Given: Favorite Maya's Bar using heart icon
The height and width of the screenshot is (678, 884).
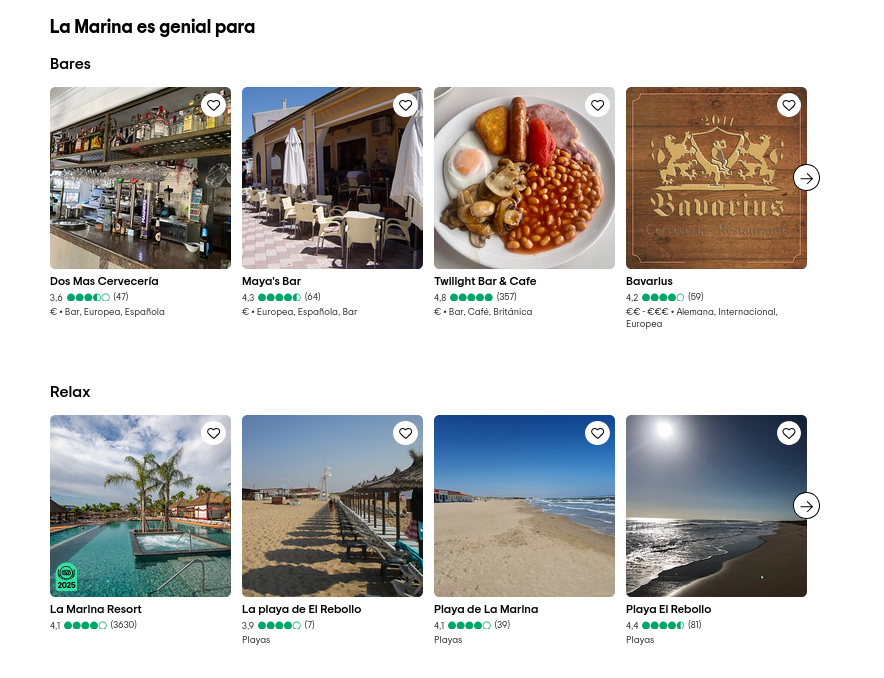Looking at the screenshot, I should (x=405, y=105).
